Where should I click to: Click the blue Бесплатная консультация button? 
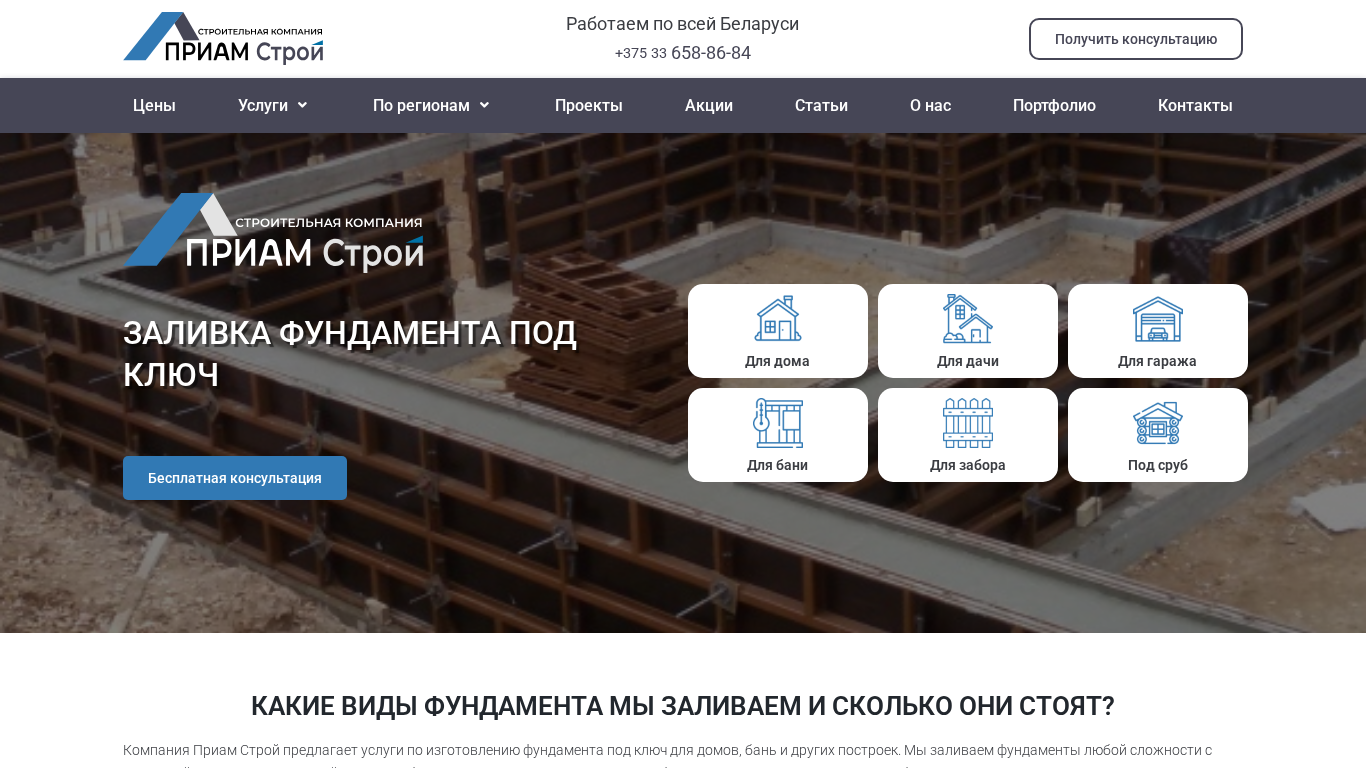235,478
